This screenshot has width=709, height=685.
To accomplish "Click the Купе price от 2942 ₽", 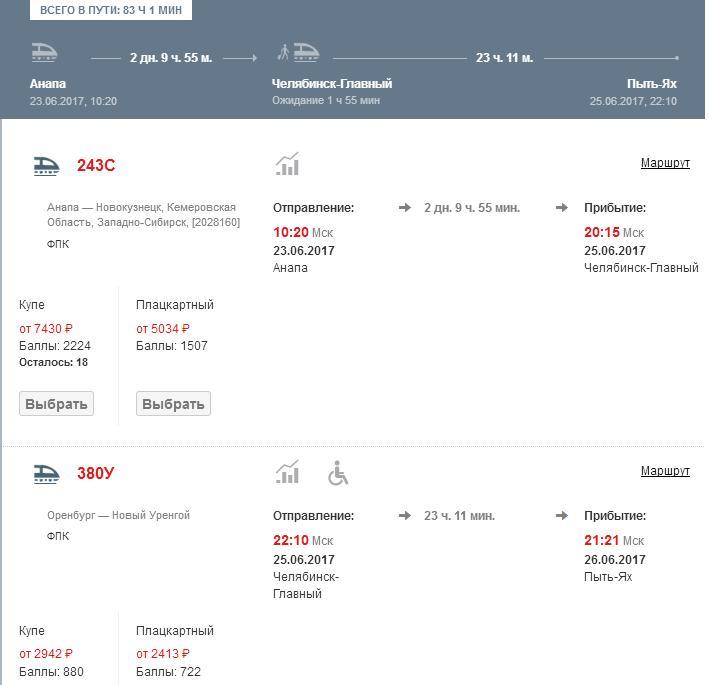I will [x=46, y=654].
